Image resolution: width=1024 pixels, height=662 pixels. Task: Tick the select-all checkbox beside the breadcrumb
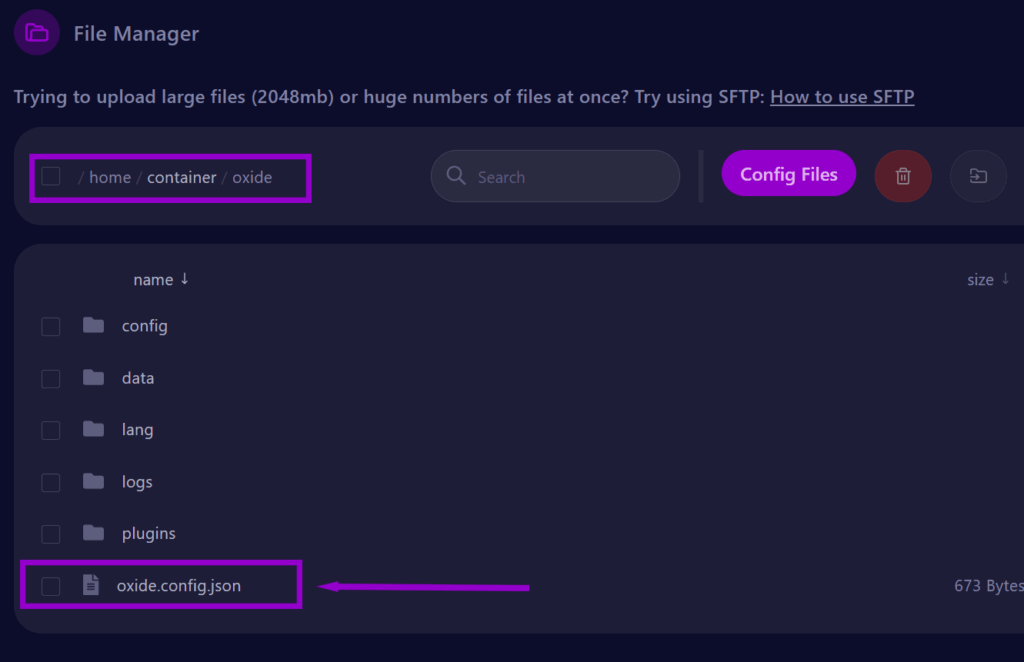pos(51,177)
